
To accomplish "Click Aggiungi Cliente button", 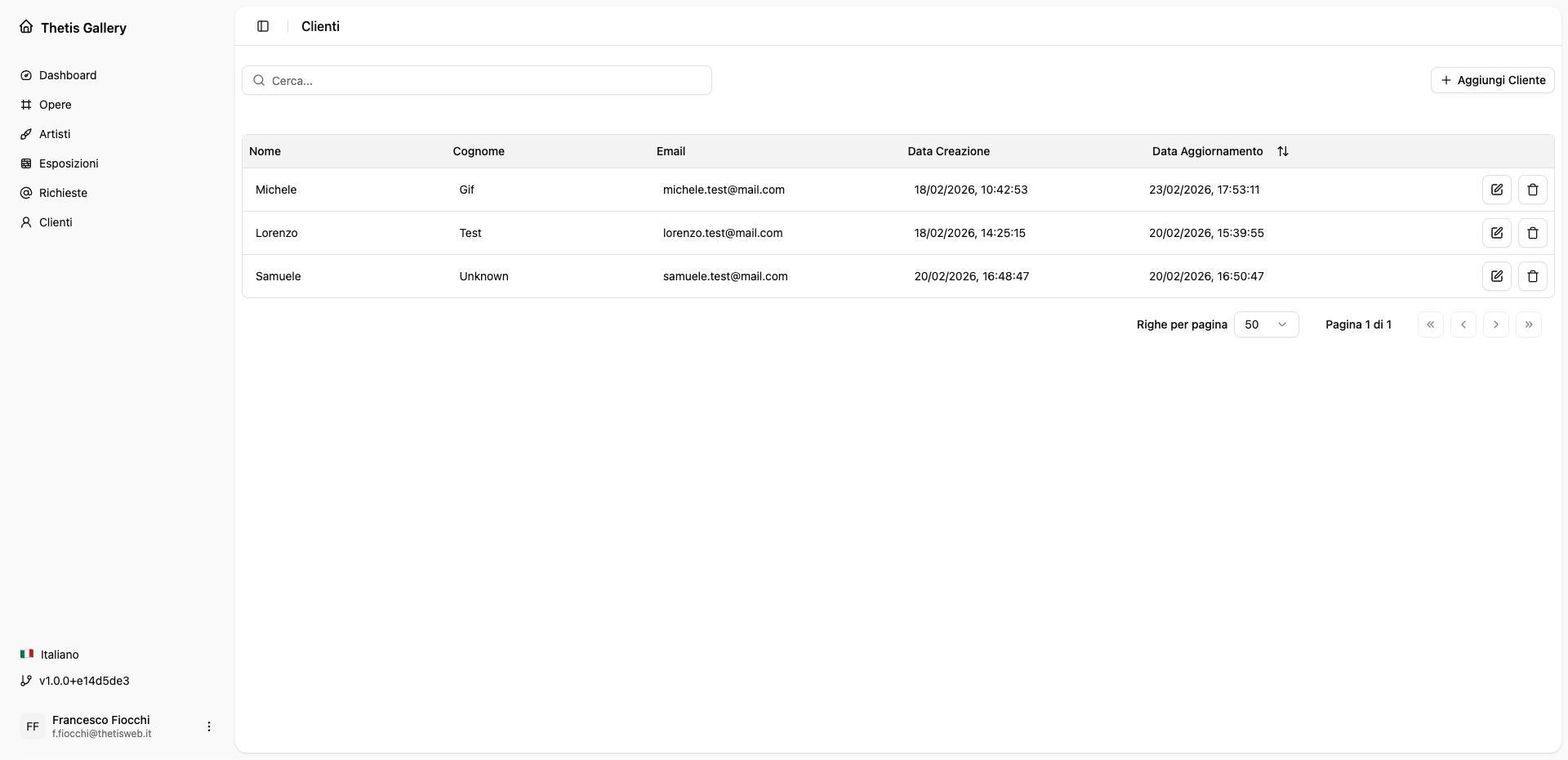I will point(1492,80).
